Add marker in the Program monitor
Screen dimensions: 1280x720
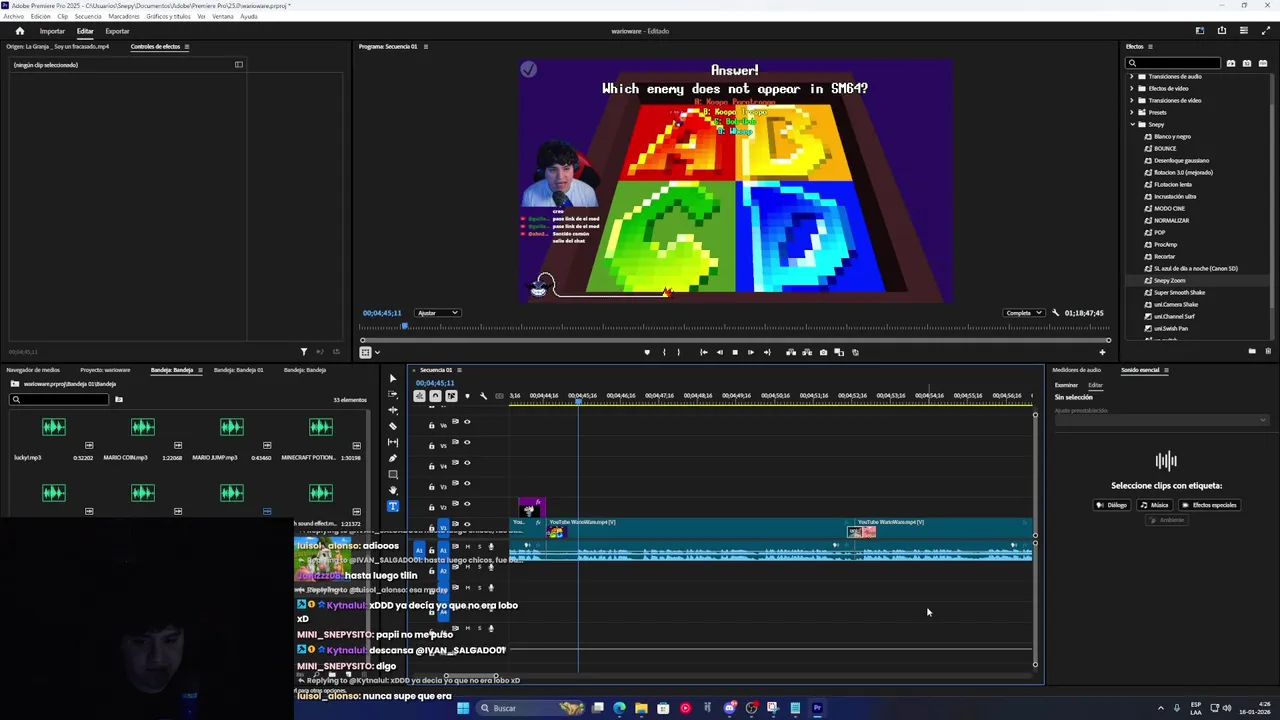(647, 352)
